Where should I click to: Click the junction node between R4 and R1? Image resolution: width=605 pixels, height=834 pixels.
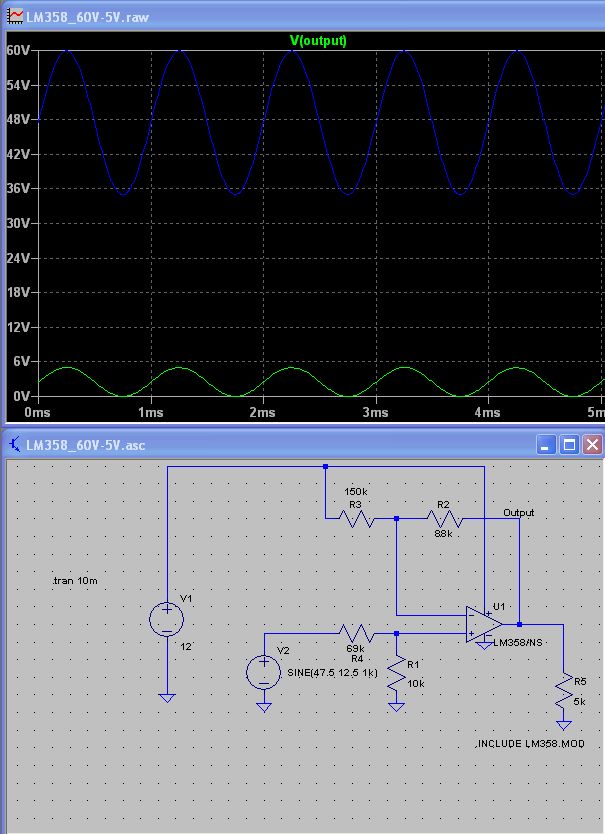[396, 633]
